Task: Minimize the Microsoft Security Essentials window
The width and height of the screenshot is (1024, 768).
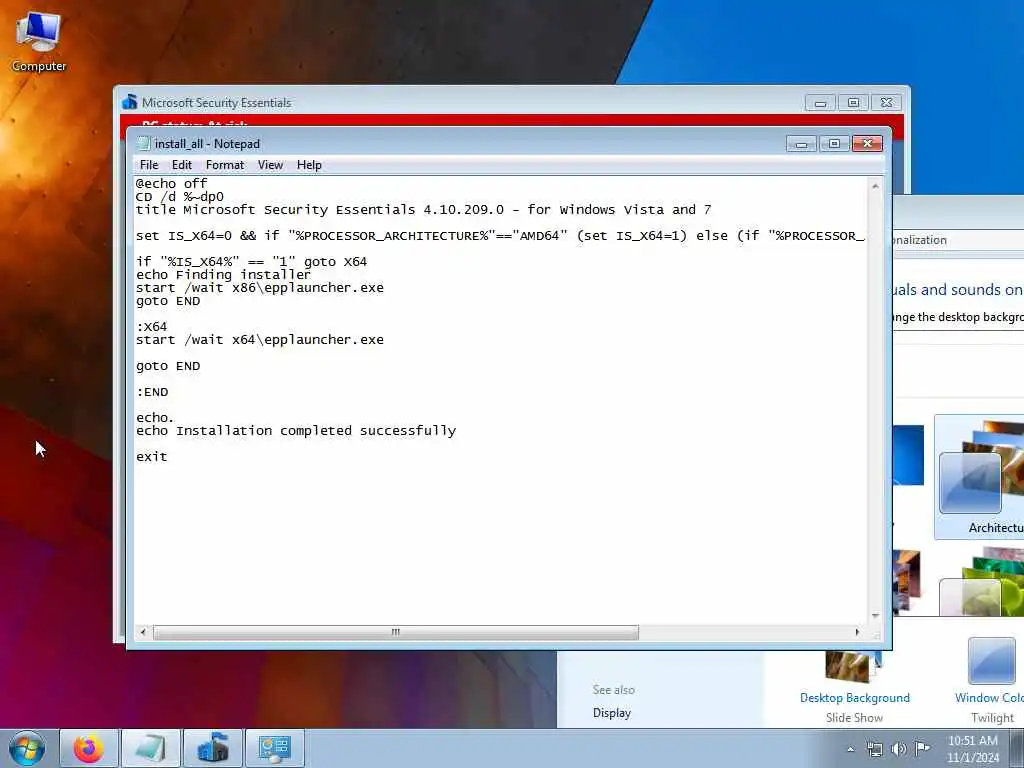Action: tap(820, 103)
